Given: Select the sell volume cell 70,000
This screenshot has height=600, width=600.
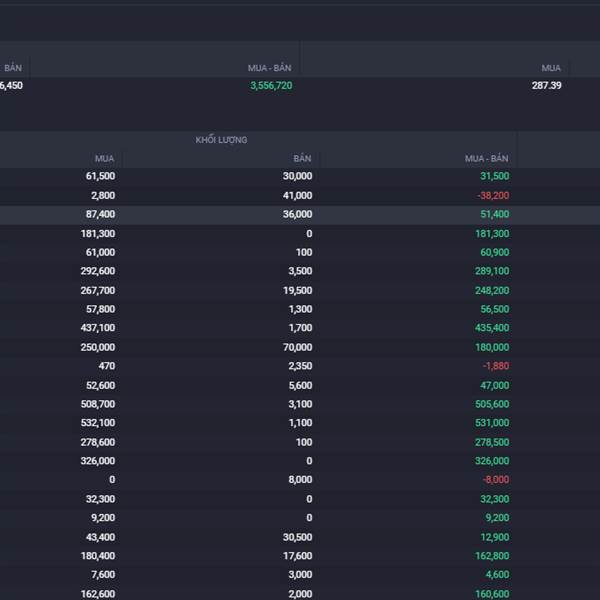Looking at the screenshot, I should point(297,347).
